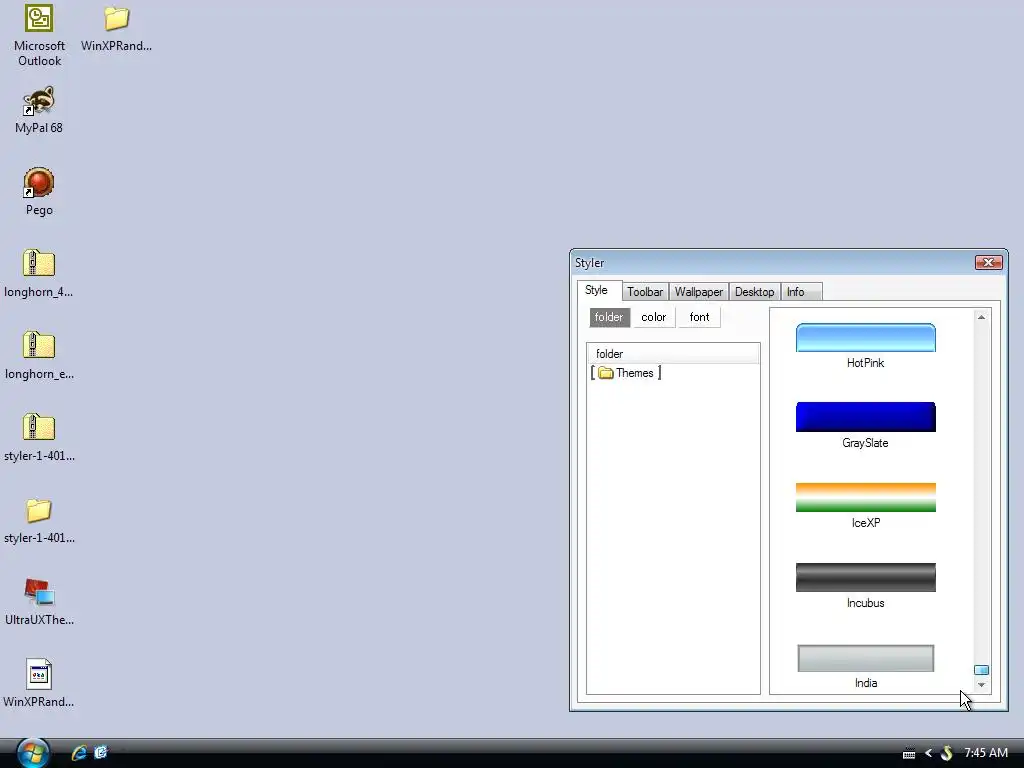1024x768 pixels.
Task: Click the HotPink label text
Action: [x=865, y=363]
